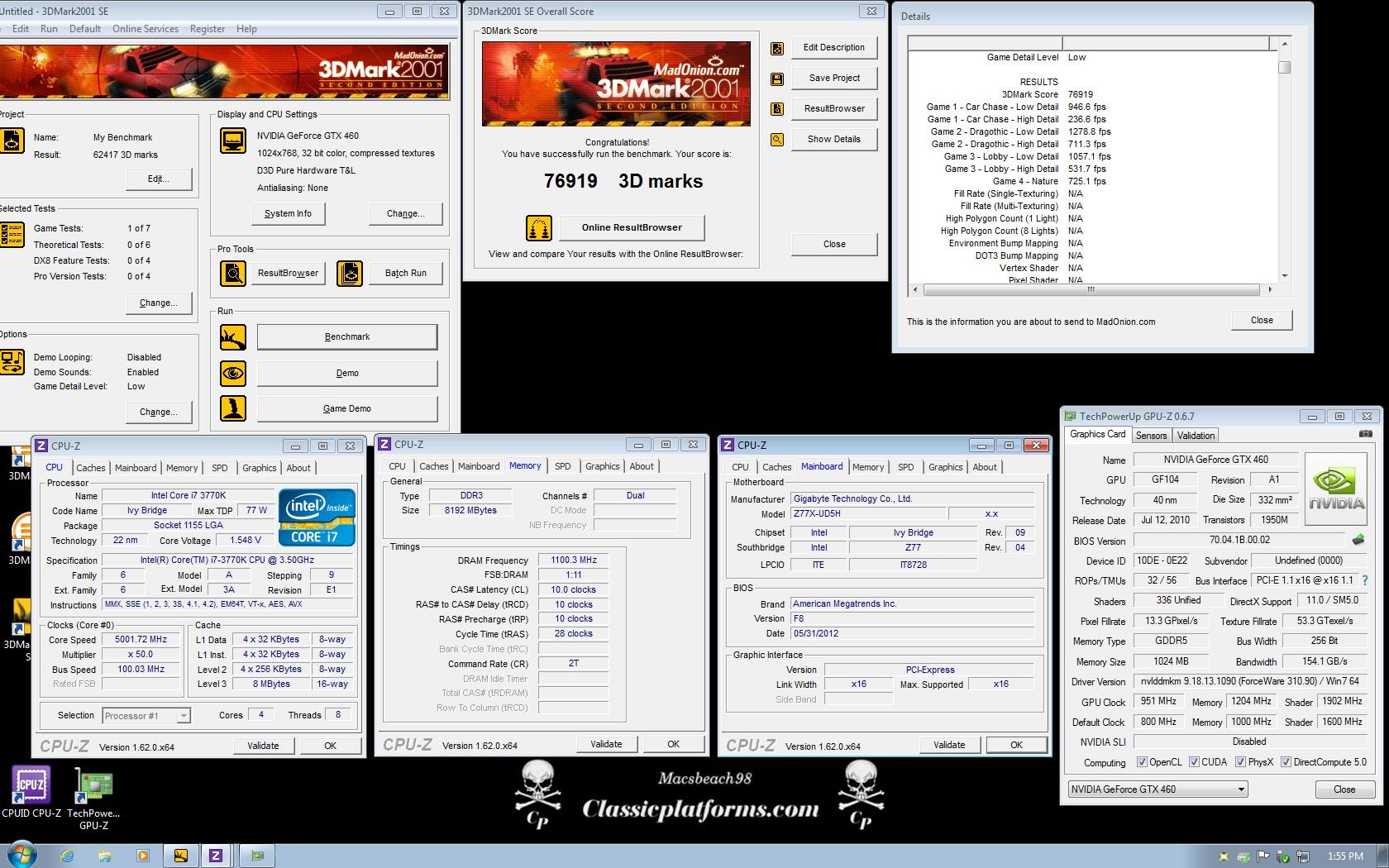Switch to Validation tab in GPU-Z
1389x868 pixels.
pyautogui.click(x=1196, y=436)
